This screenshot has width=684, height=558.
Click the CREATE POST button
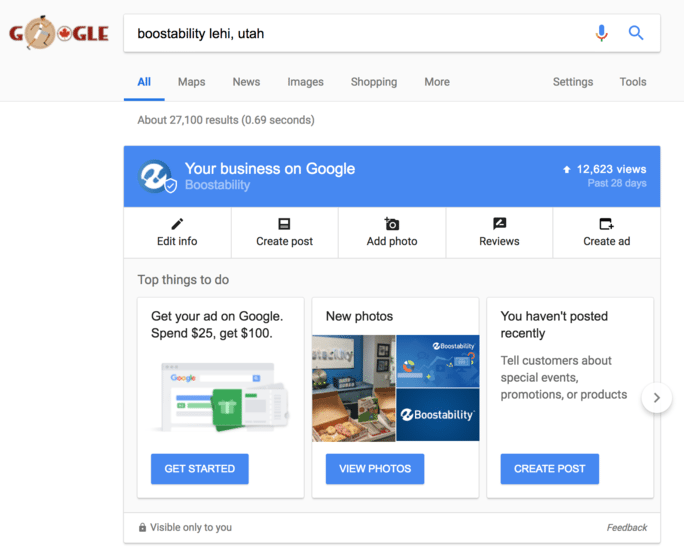[x=550, y=469]
